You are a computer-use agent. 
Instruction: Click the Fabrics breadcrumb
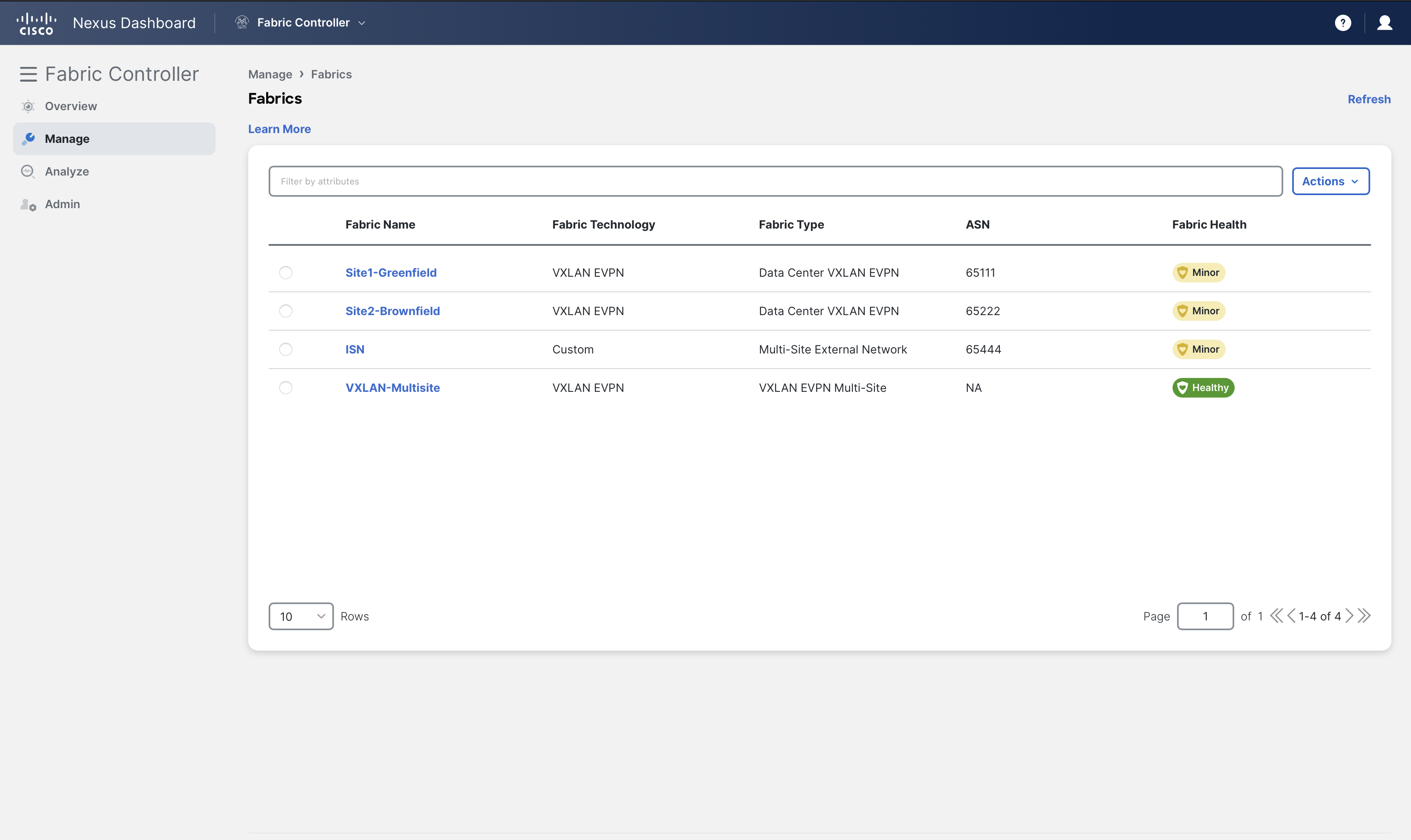click(x=331, y=74)
